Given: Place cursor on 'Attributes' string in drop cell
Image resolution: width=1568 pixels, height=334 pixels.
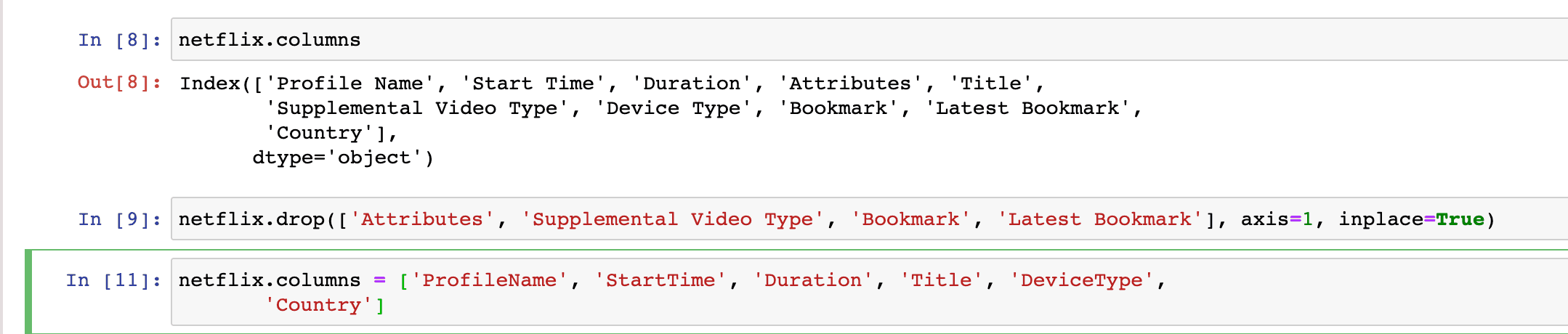Looking at the screenshot, I should (422, 219).
